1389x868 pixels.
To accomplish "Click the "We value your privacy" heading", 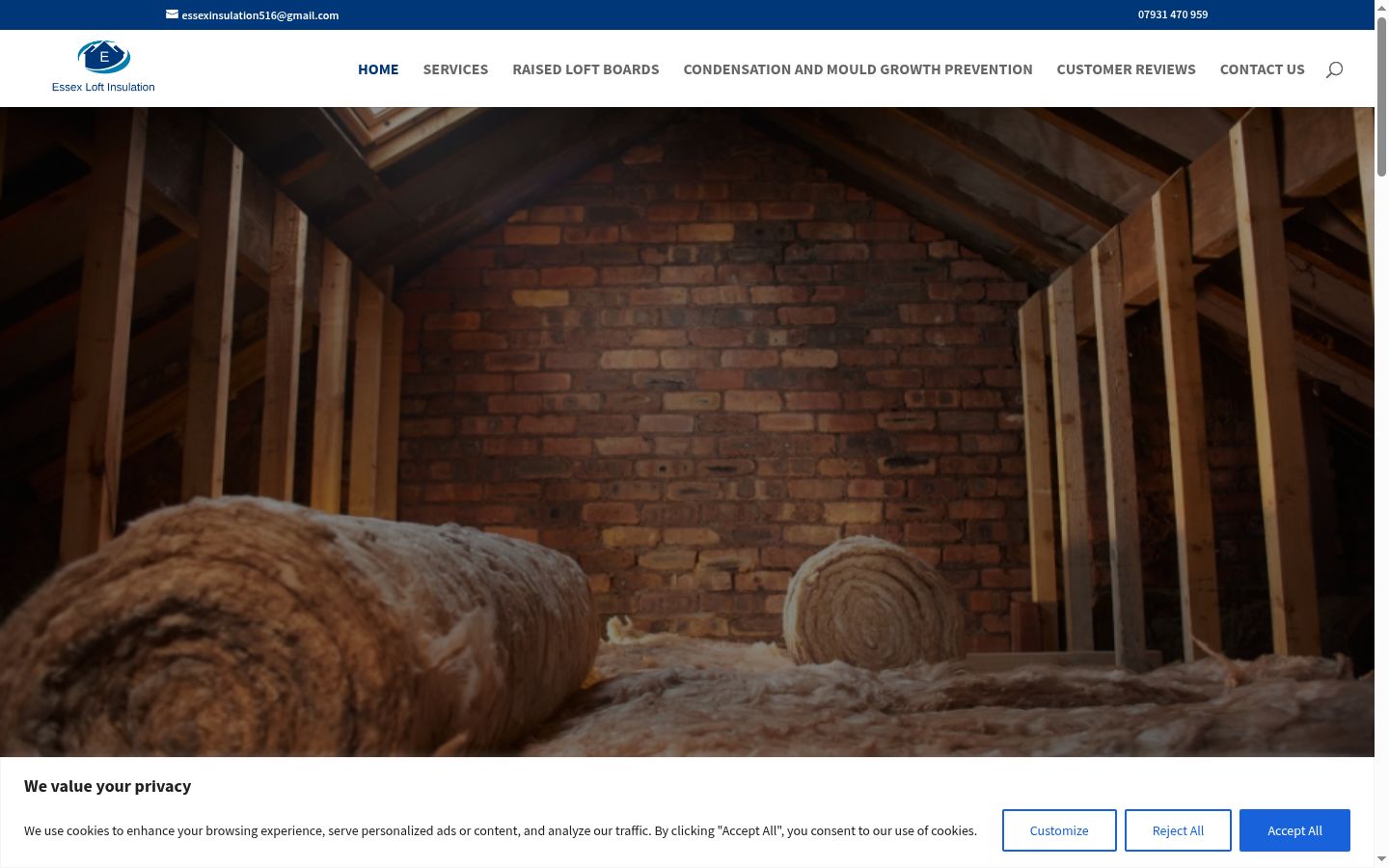I will click(108, 786).
